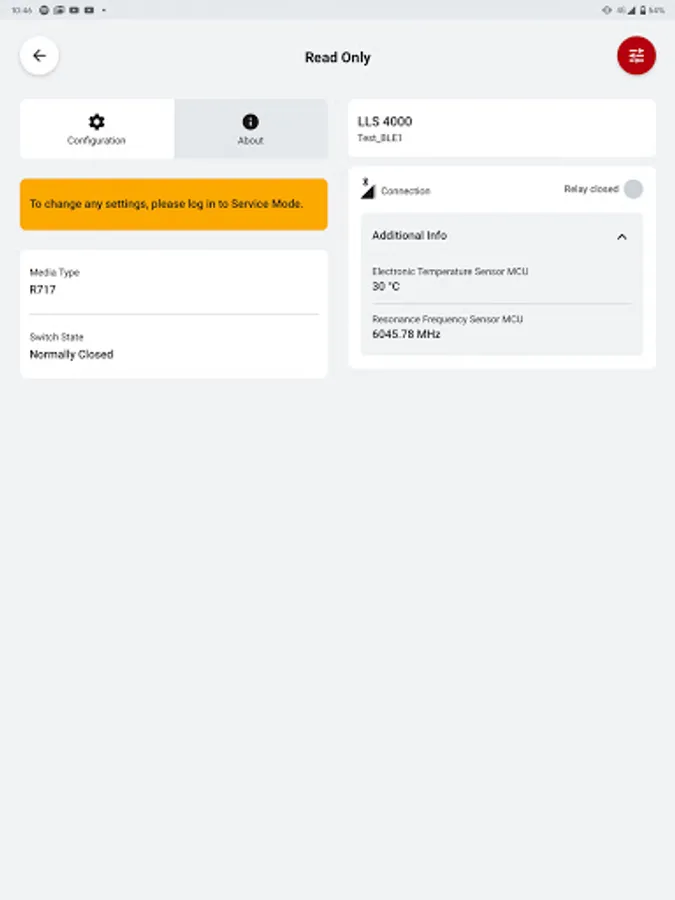Switch to the Configuration tab
Viewport: 675px width, 900px height.
(x=97, y=129)
